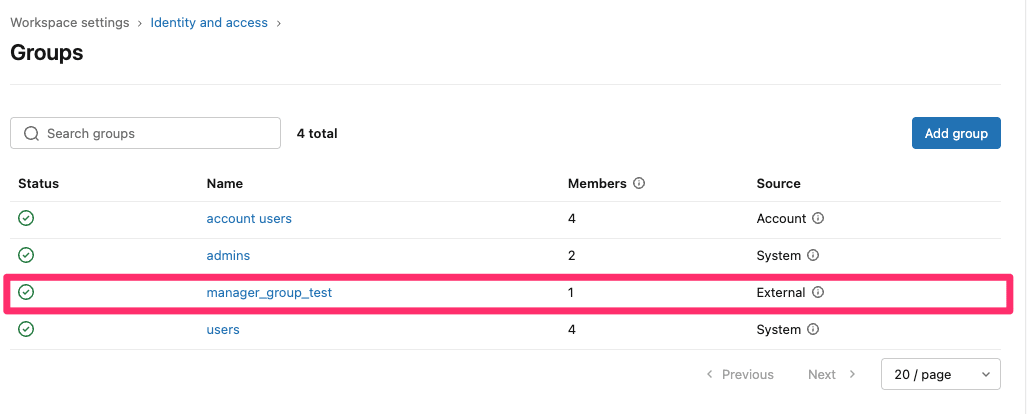The image size is (1027, 414).
Task: Open the account users group
Action: point(249,219)
